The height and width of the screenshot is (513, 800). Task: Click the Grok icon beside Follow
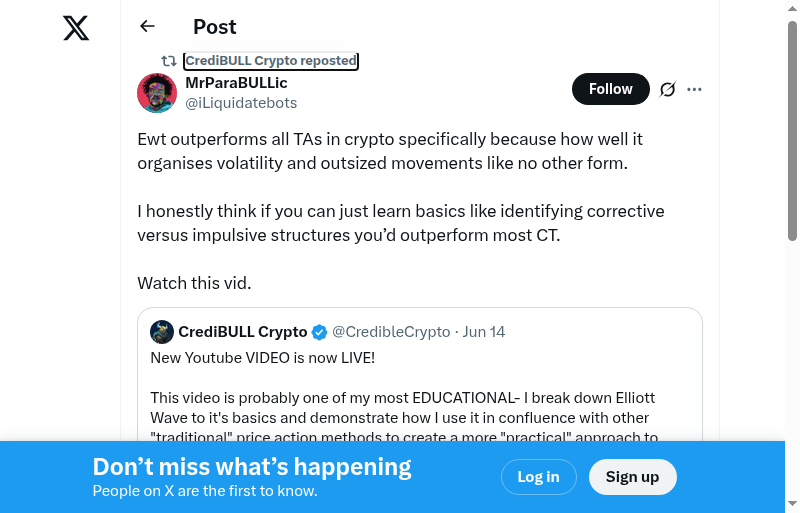pyautogui.click(x=668, y=89)
